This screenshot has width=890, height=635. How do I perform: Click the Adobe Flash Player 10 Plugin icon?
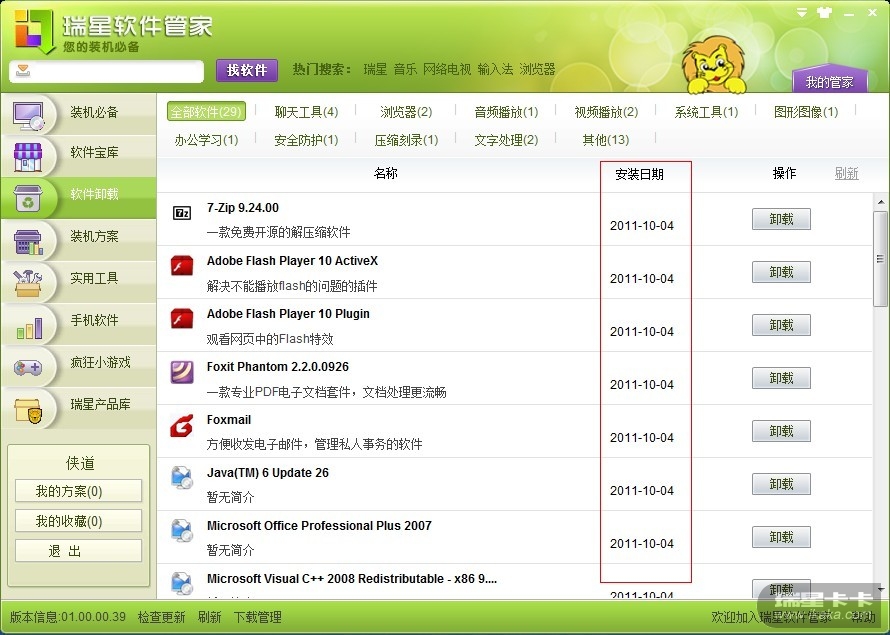[182, 318]
